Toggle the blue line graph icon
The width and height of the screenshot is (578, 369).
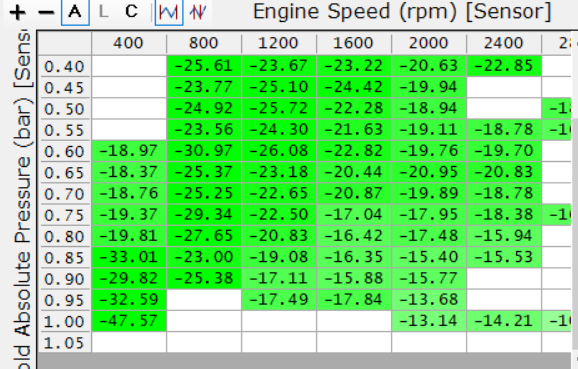(169, 12)
